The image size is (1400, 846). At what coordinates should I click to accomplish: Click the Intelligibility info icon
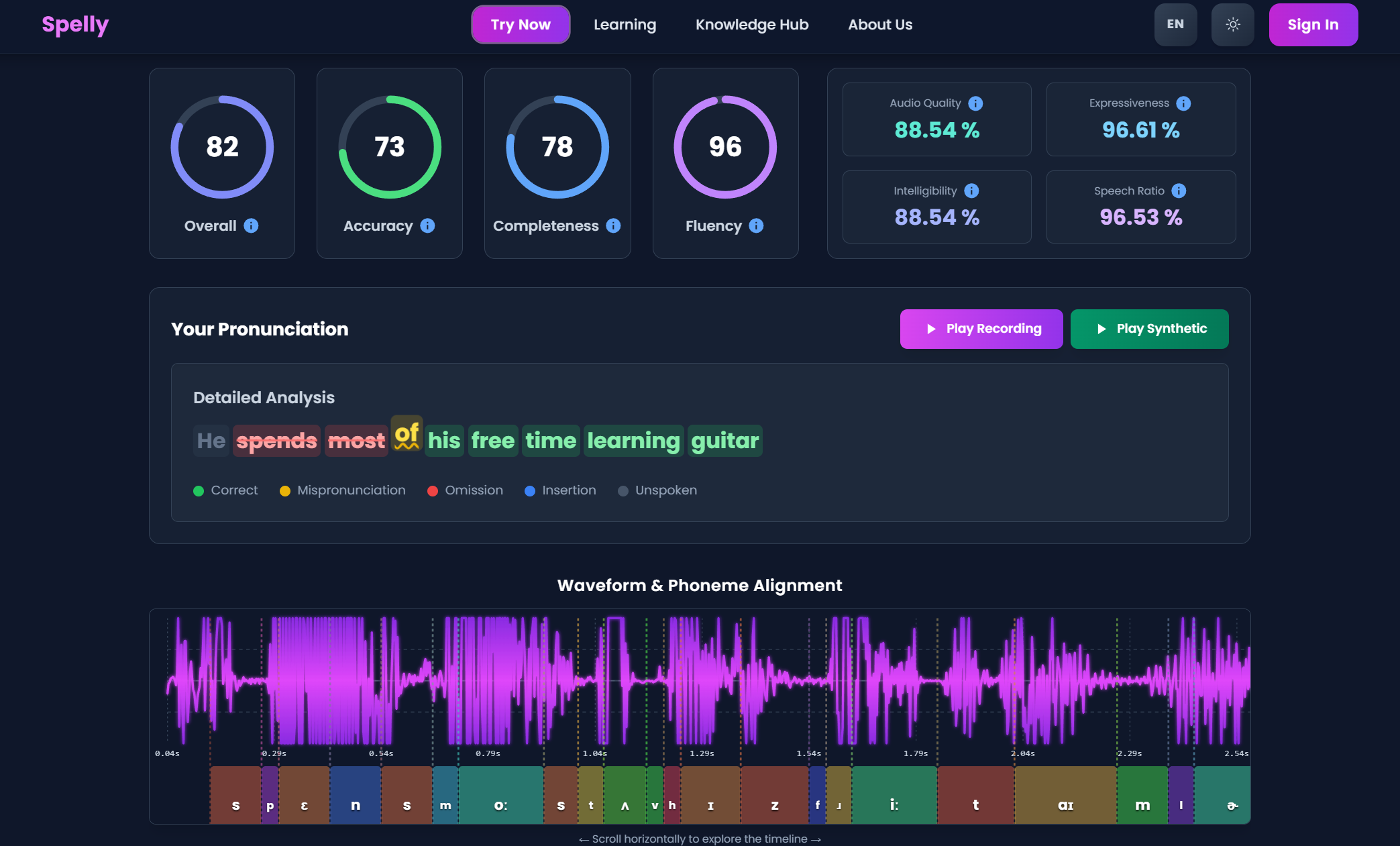[971, 191]
